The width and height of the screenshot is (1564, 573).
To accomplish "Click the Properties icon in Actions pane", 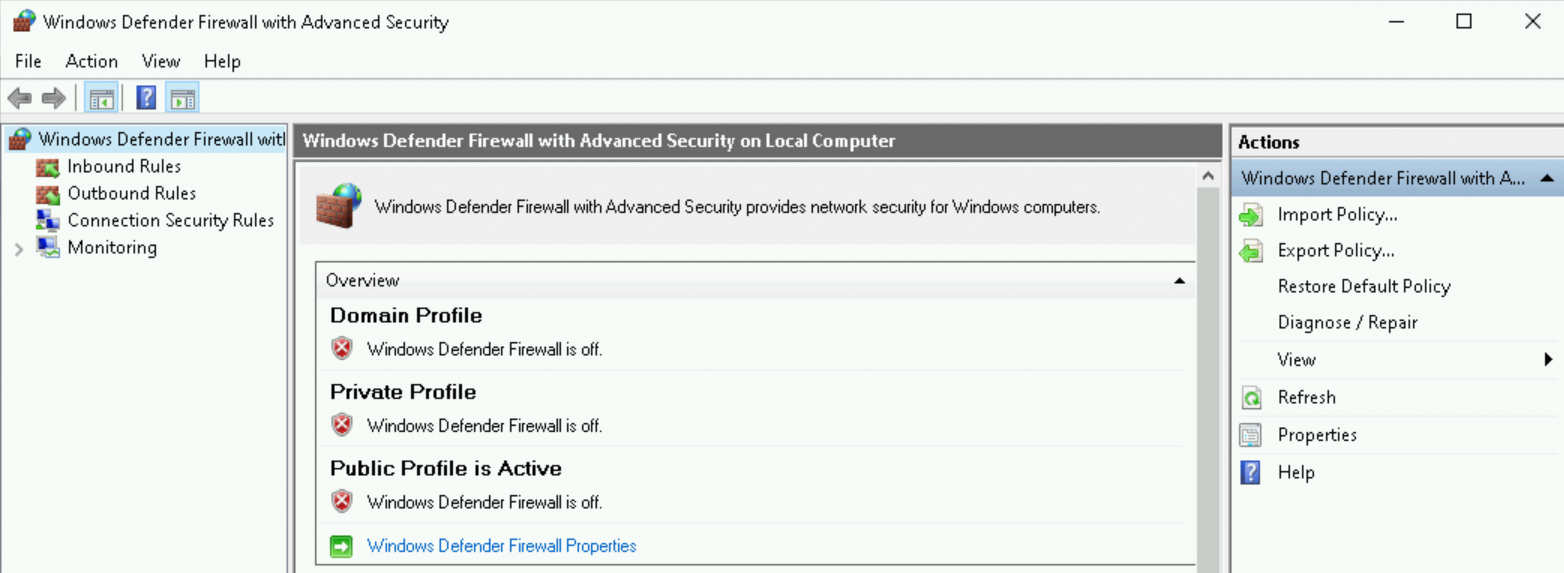I will (1251, 435).
